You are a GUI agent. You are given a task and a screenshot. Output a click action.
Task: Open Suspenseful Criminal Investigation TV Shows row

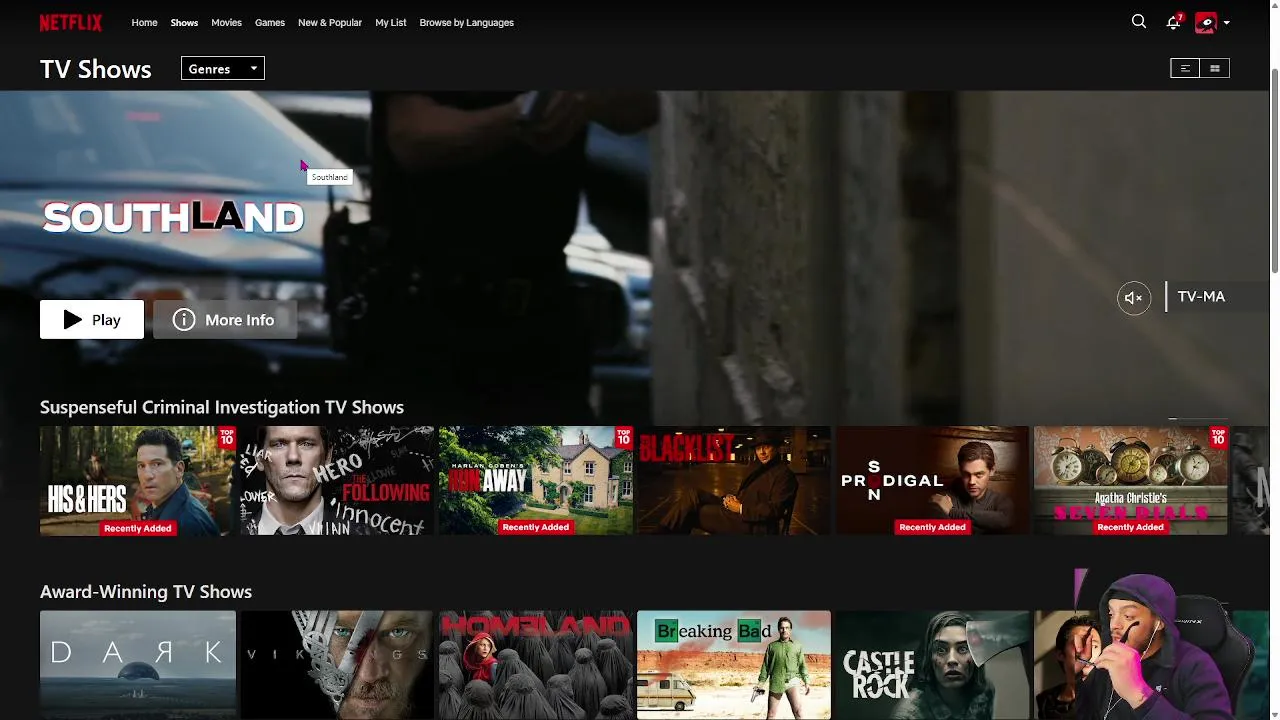pos(222,407)
